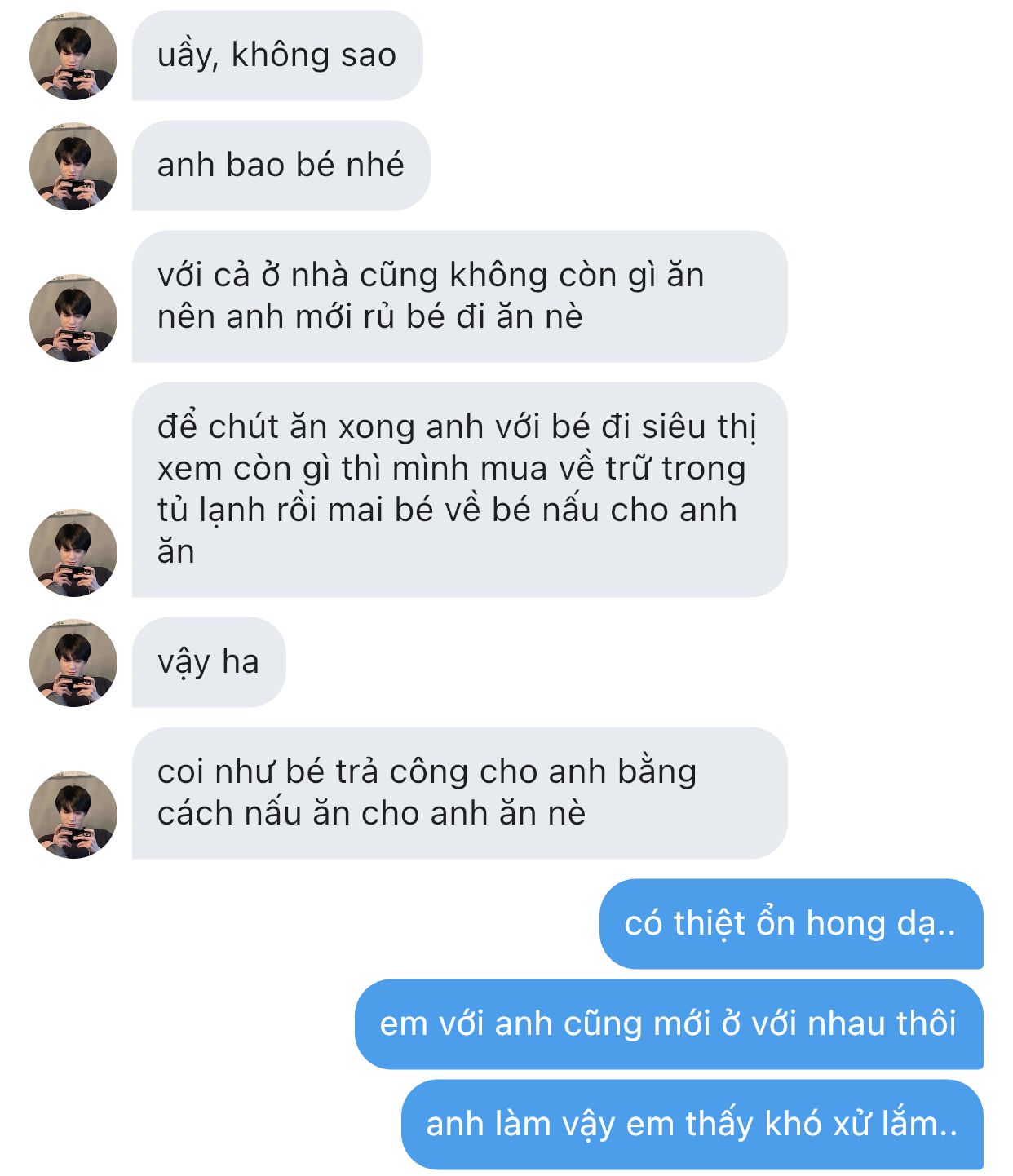Select the "vậy ha" message bubble
The height and width of the screenshot is (1176, 1013).
[209, 662]
